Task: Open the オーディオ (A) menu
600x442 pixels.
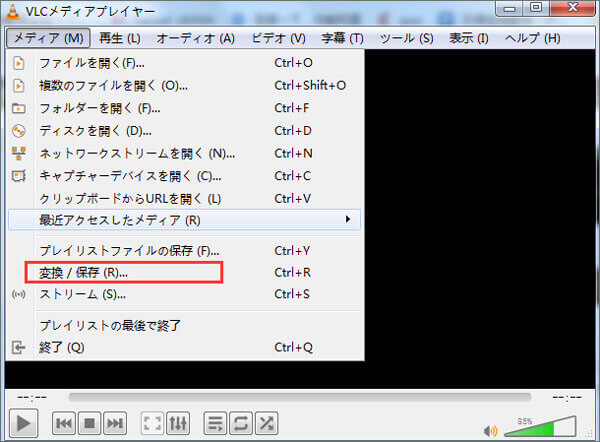Action: (196, 38)
